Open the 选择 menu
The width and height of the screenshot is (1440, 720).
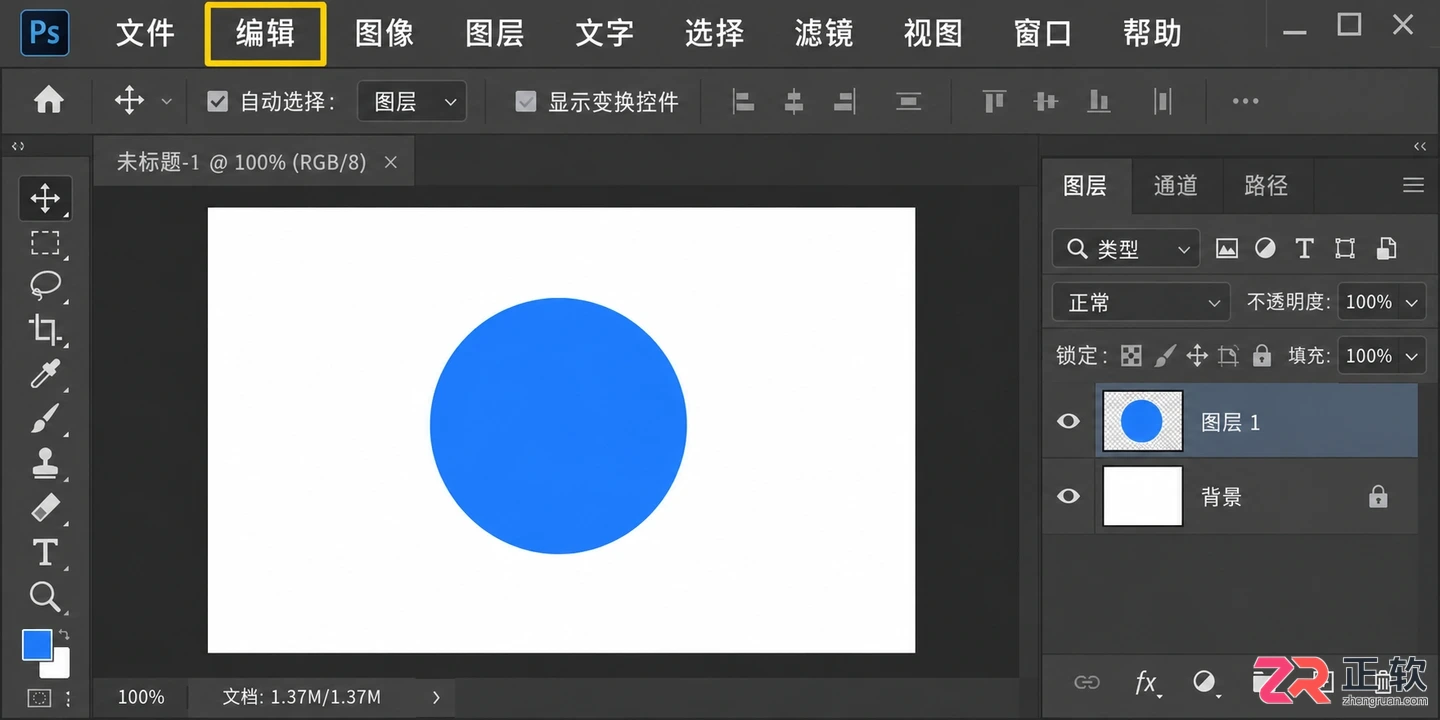pyautogui.click(x=714, y=33)
